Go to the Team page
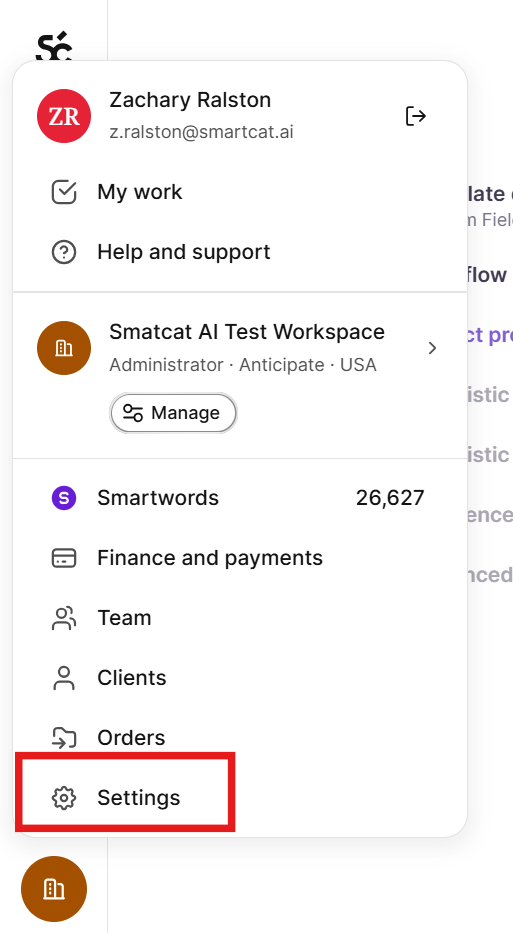Screen dimensions: 513x933 240,618
